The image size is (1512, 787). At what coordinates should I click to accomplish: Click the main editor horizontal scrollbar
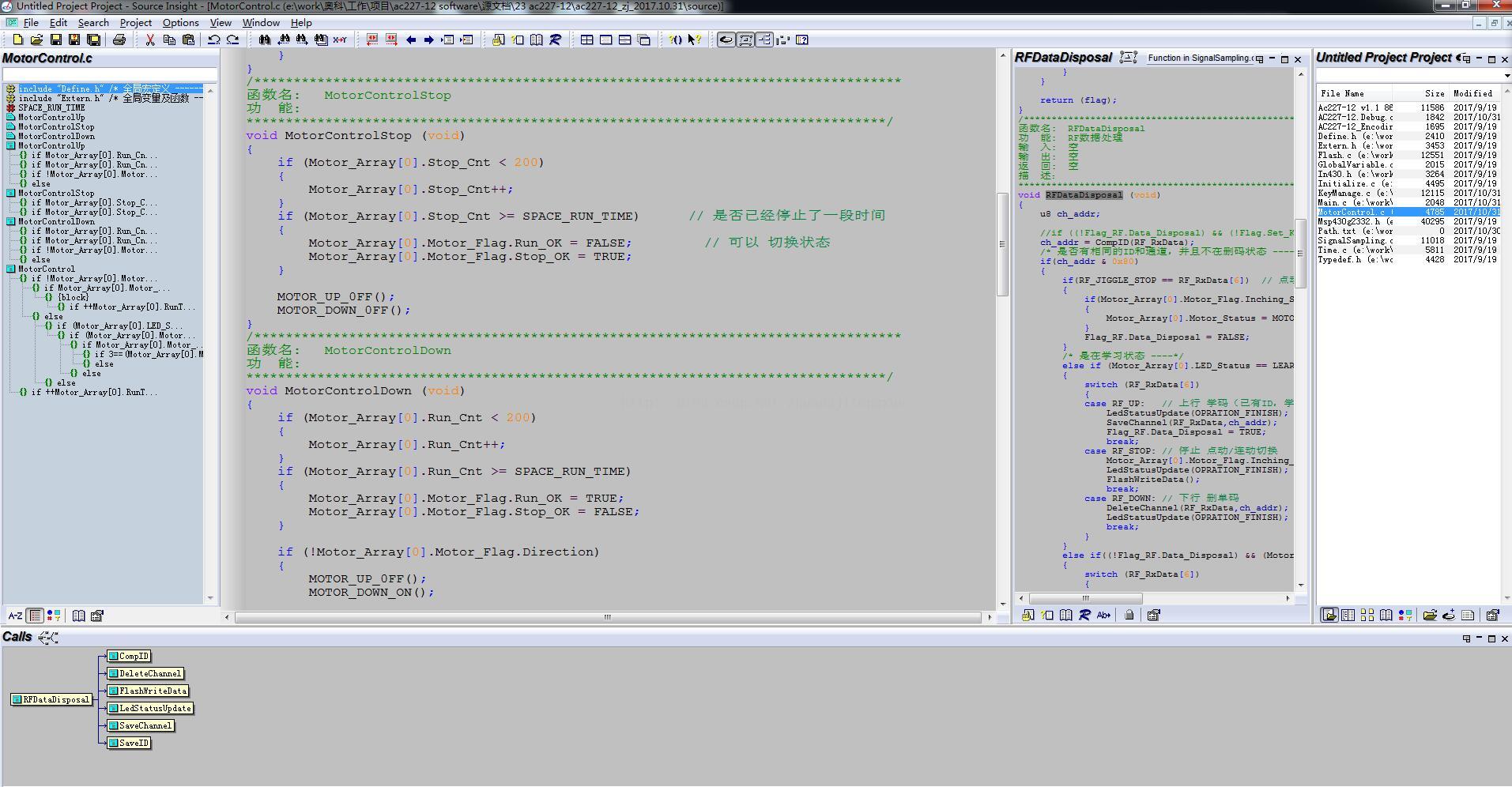tap(608, 617)
